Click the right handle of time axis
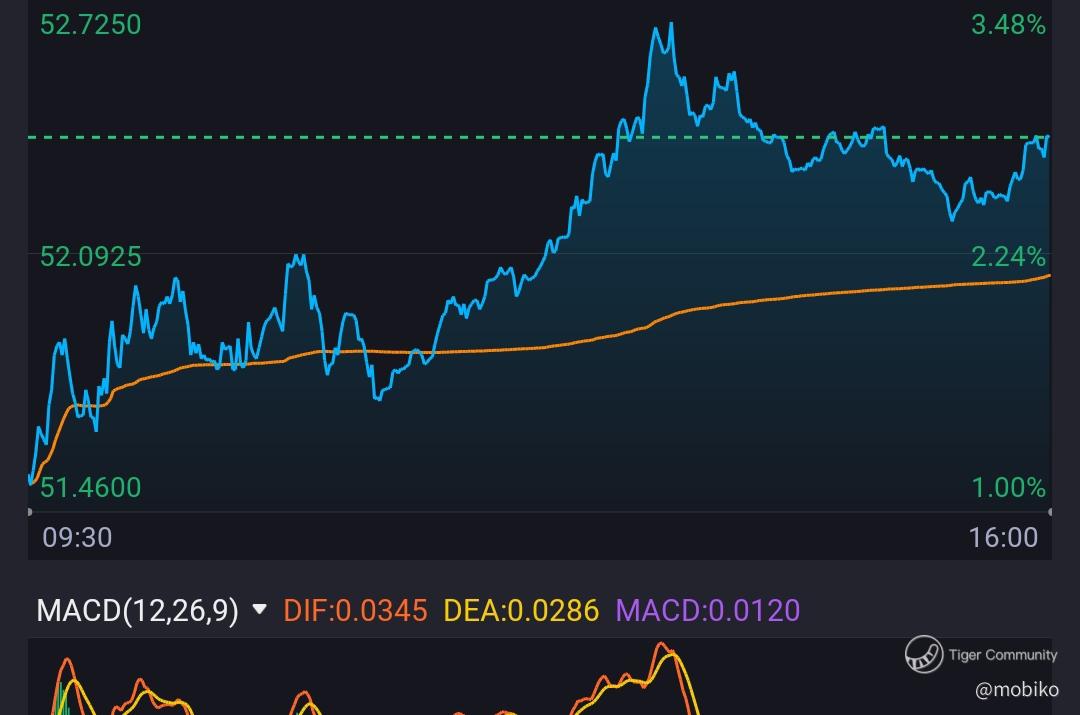The width and height of the screenshot is (1080, 715). pos(1050,512)
